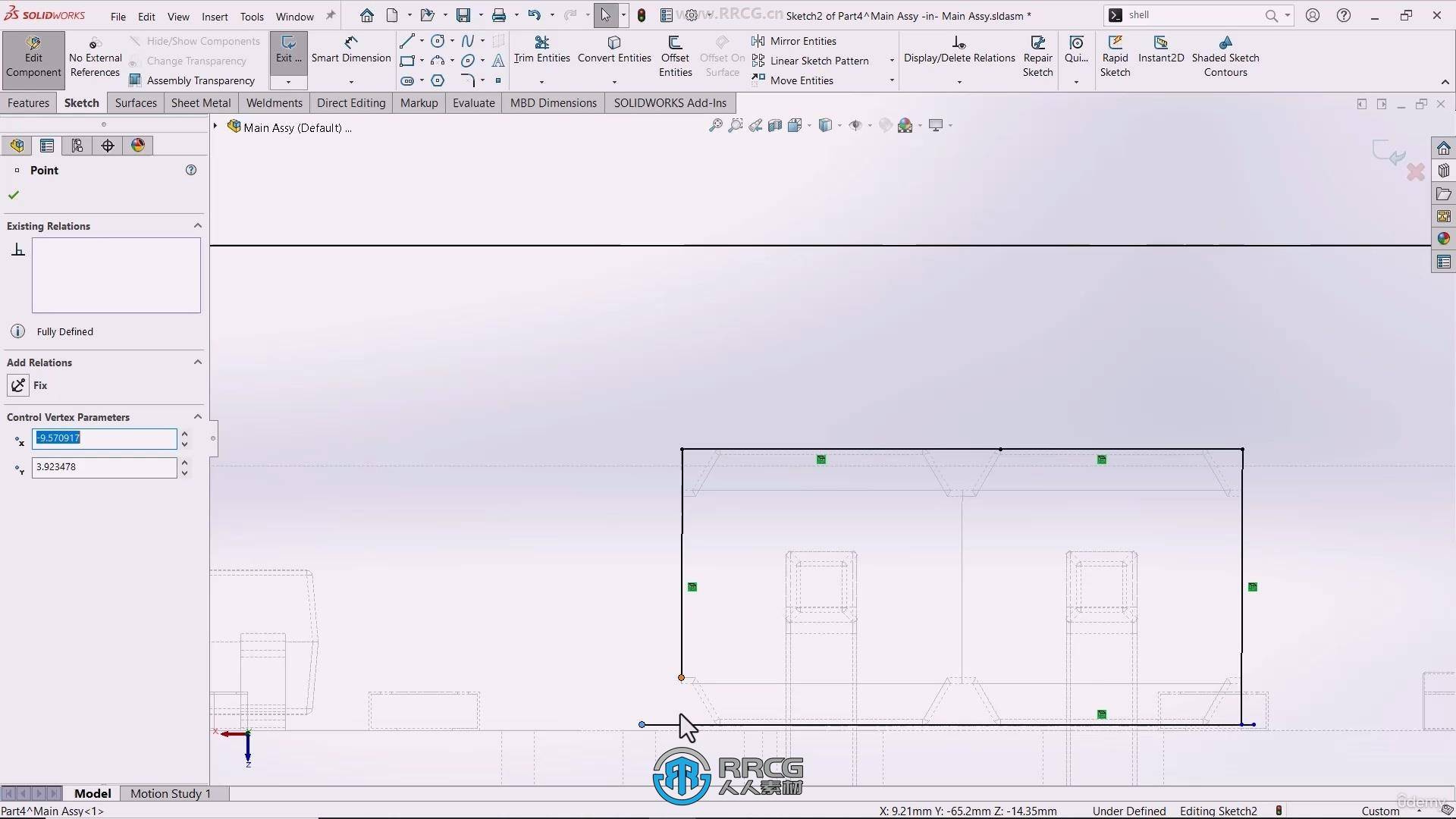The image size is (1456, 819).
Task: Toggle the Rapid Sketch mode
Action: pos(1115,56)
